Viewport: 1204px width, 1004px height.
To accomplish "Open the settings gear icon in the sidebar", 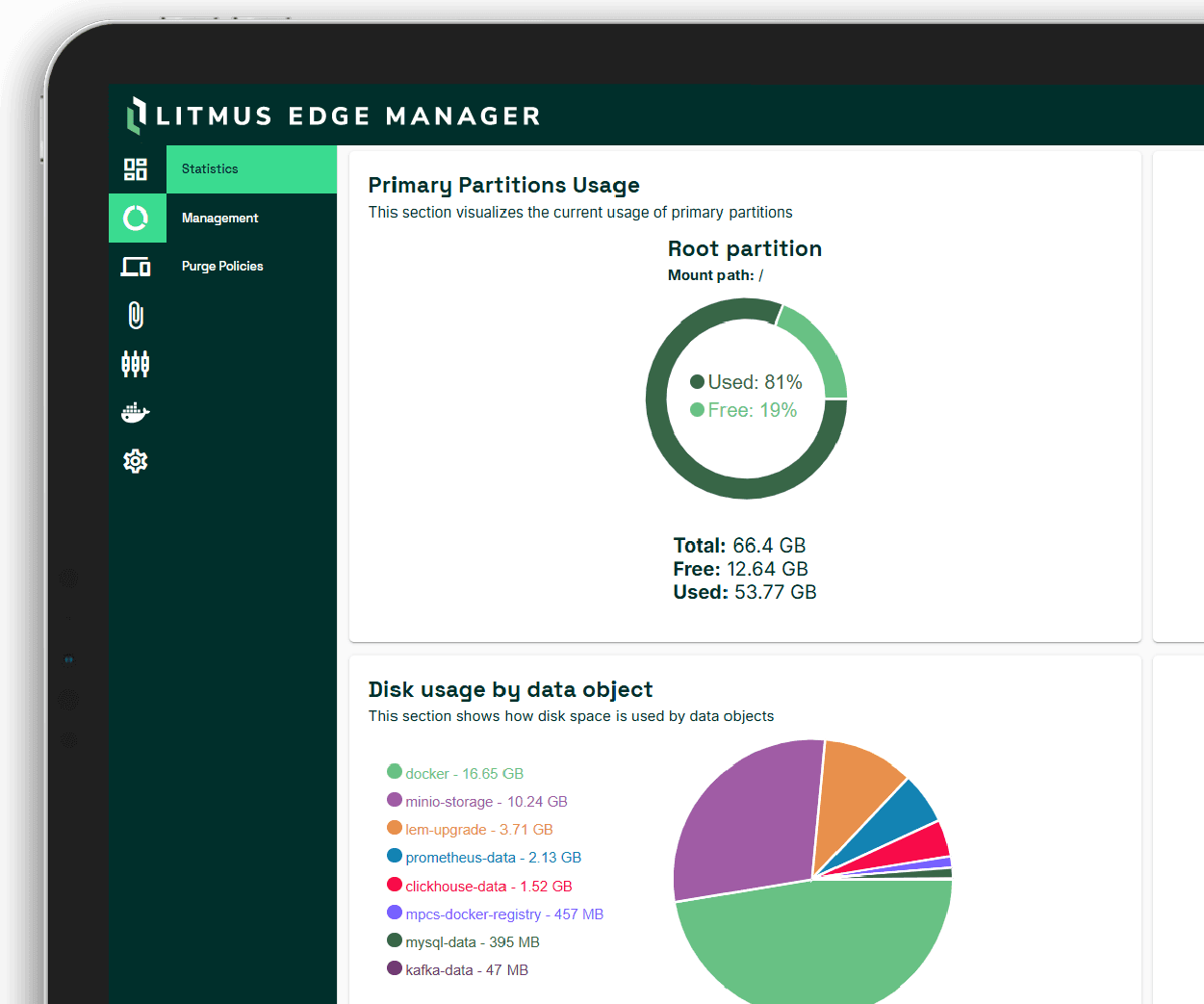I will pyautogui.click(x=136, y=461).
